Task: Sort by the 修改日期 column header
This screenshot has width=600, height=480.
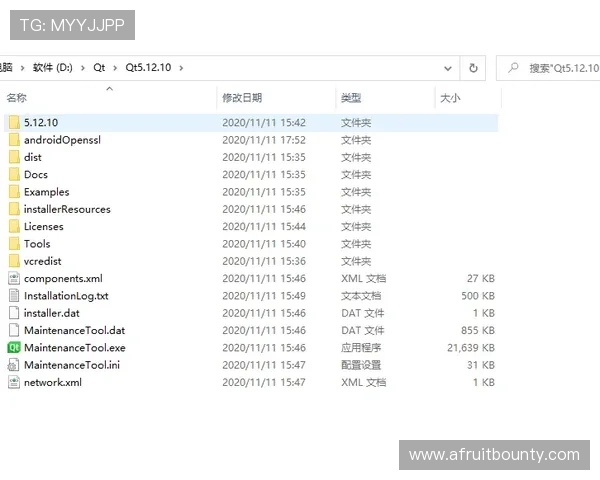Action: click(x=242, y=98)
